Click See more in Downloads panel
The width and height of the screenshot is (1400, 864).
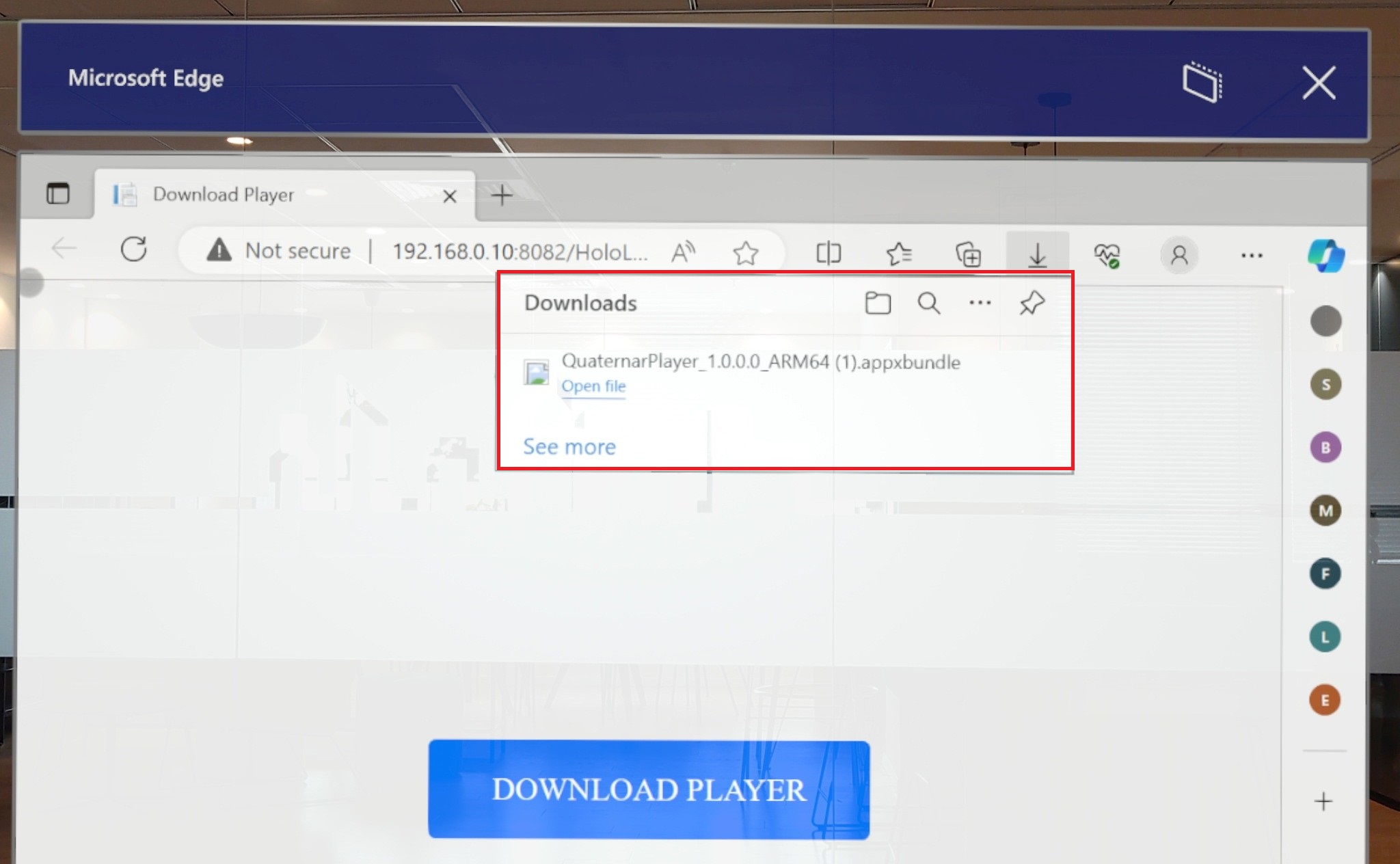(x=569, y=446)
